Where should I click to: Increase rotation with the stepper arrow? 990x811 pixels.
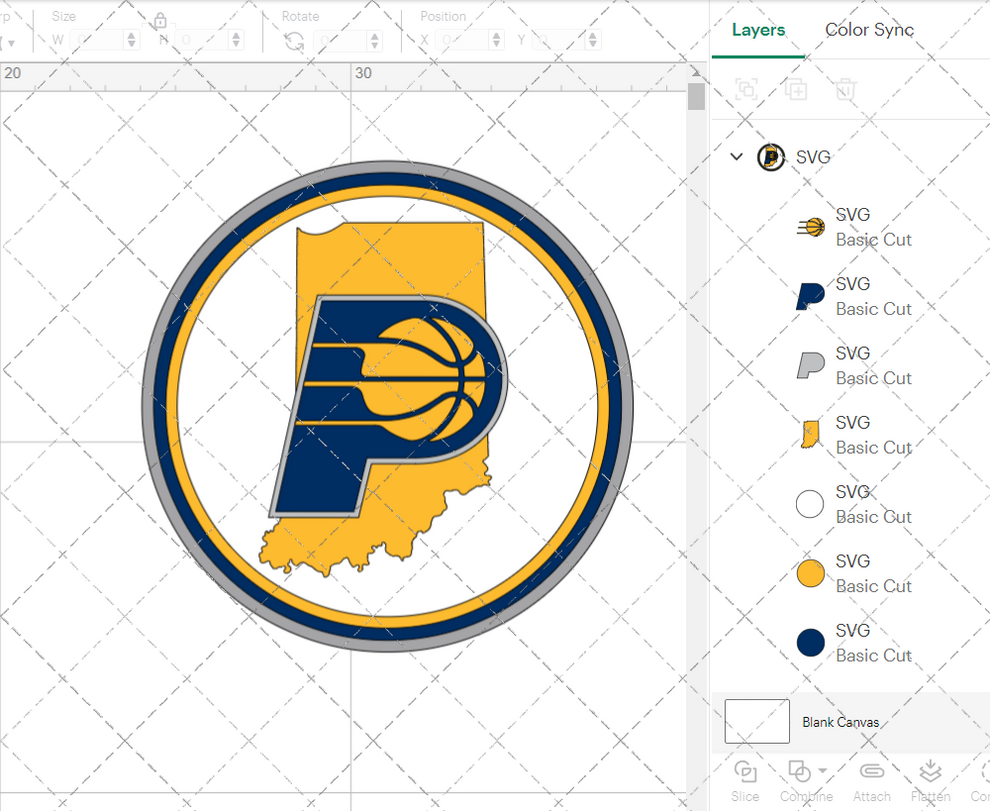[374, 34]
